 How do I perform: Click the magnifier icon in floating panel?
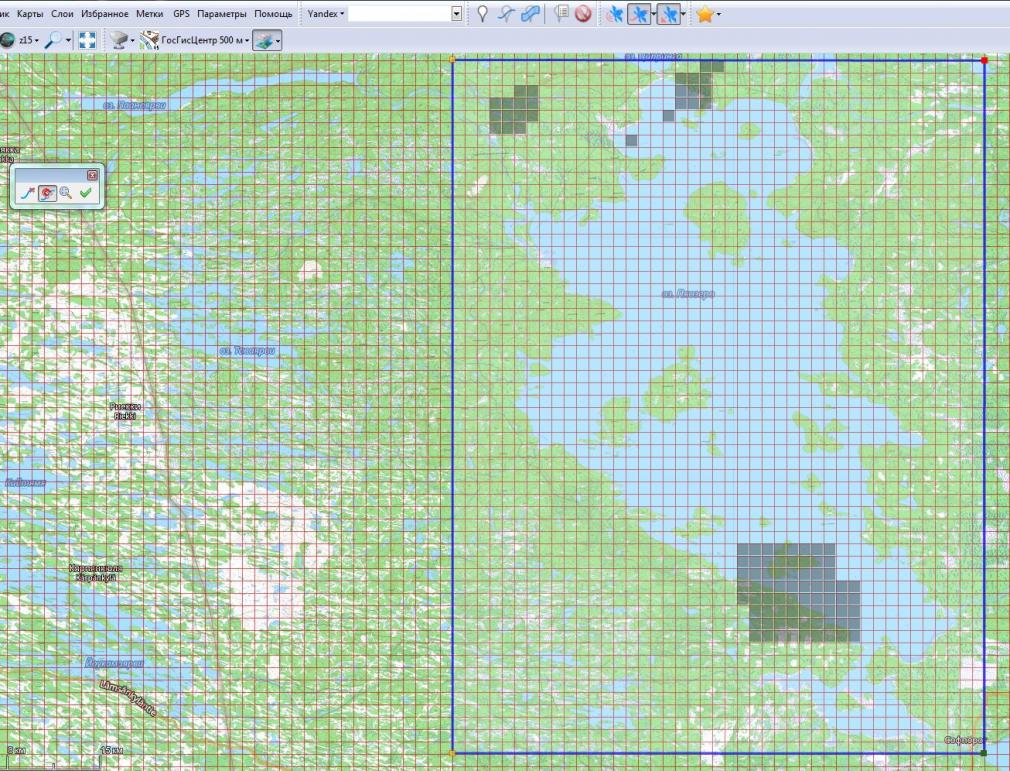[66, 193]
